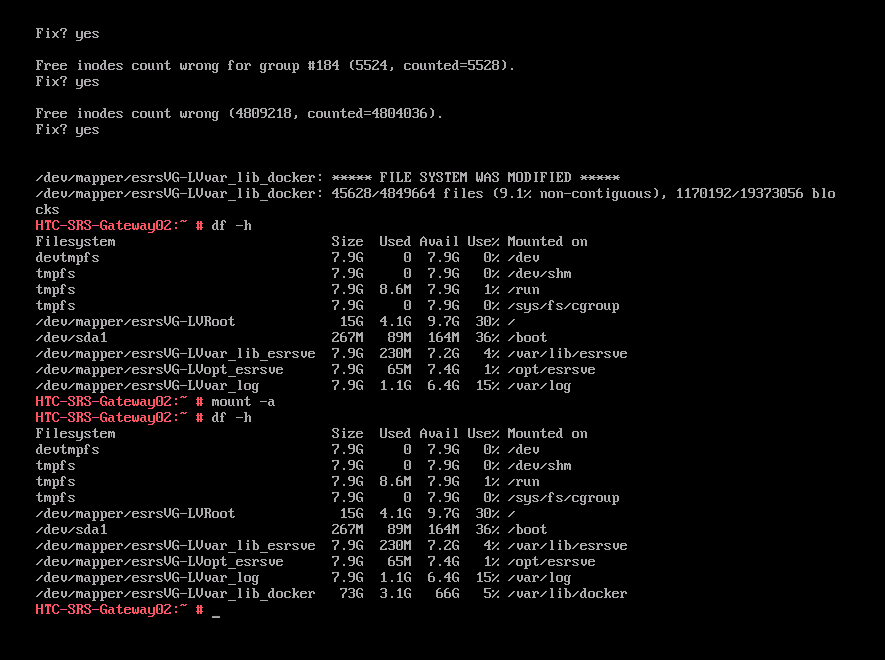Click the wrapped "cks" text fragment

coord(47,209)
